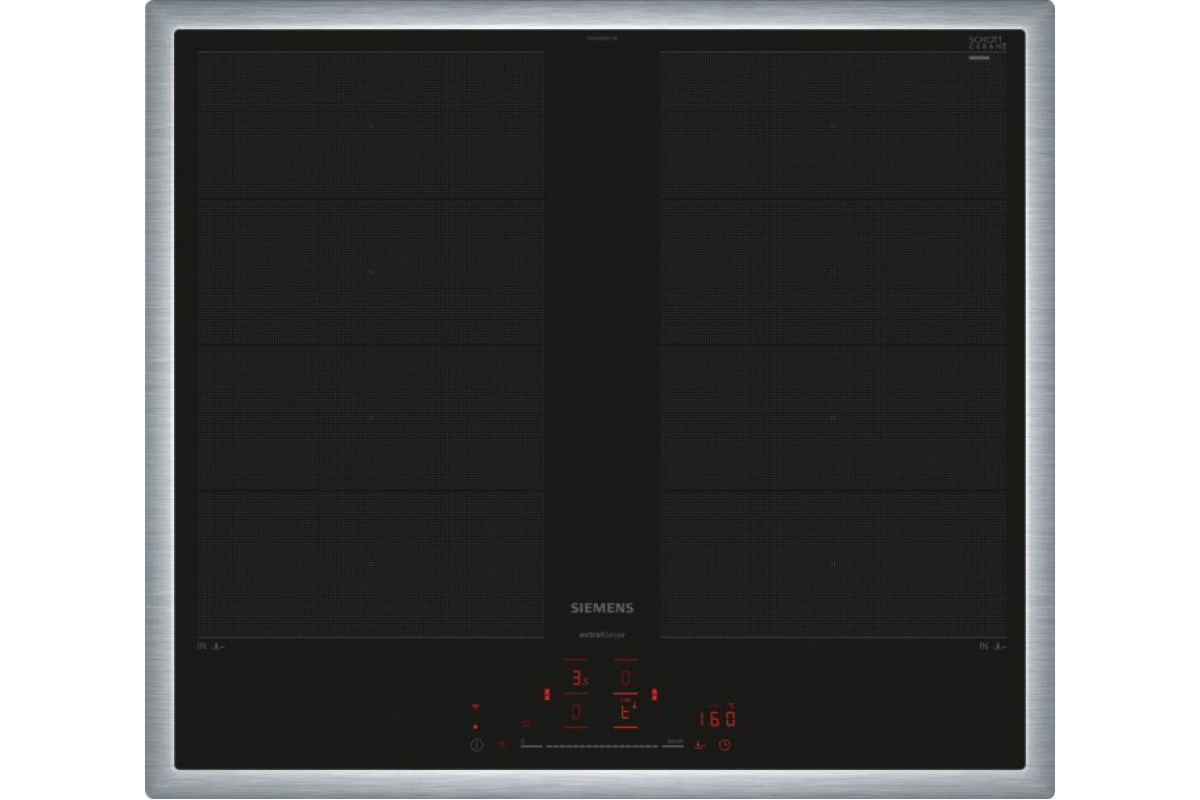Set slider to the boost end

[x=673, y=745]
